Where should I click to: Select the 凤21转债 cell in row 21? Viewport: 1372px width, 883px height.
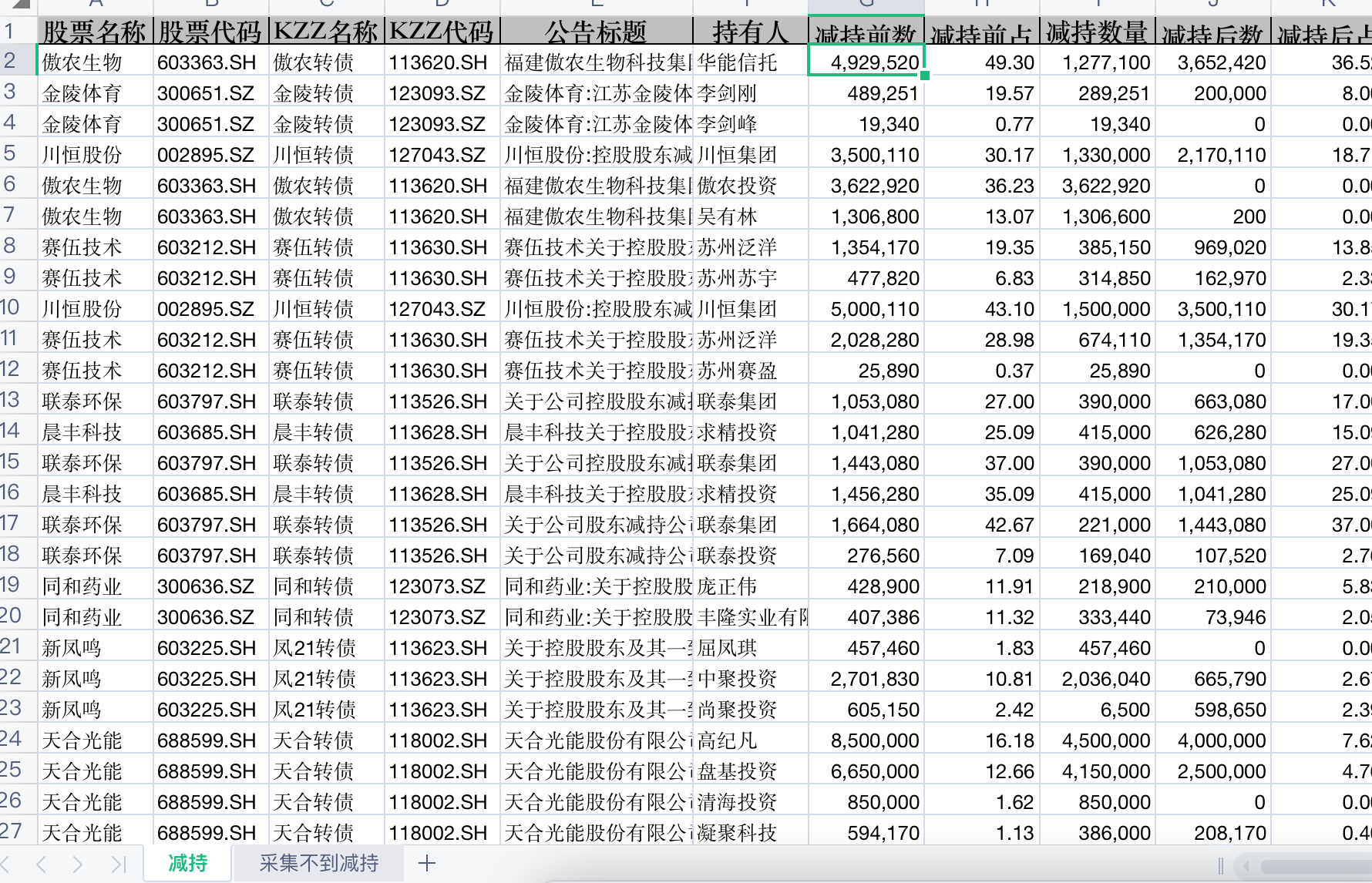pyautogui.click(x=326, y=647)
